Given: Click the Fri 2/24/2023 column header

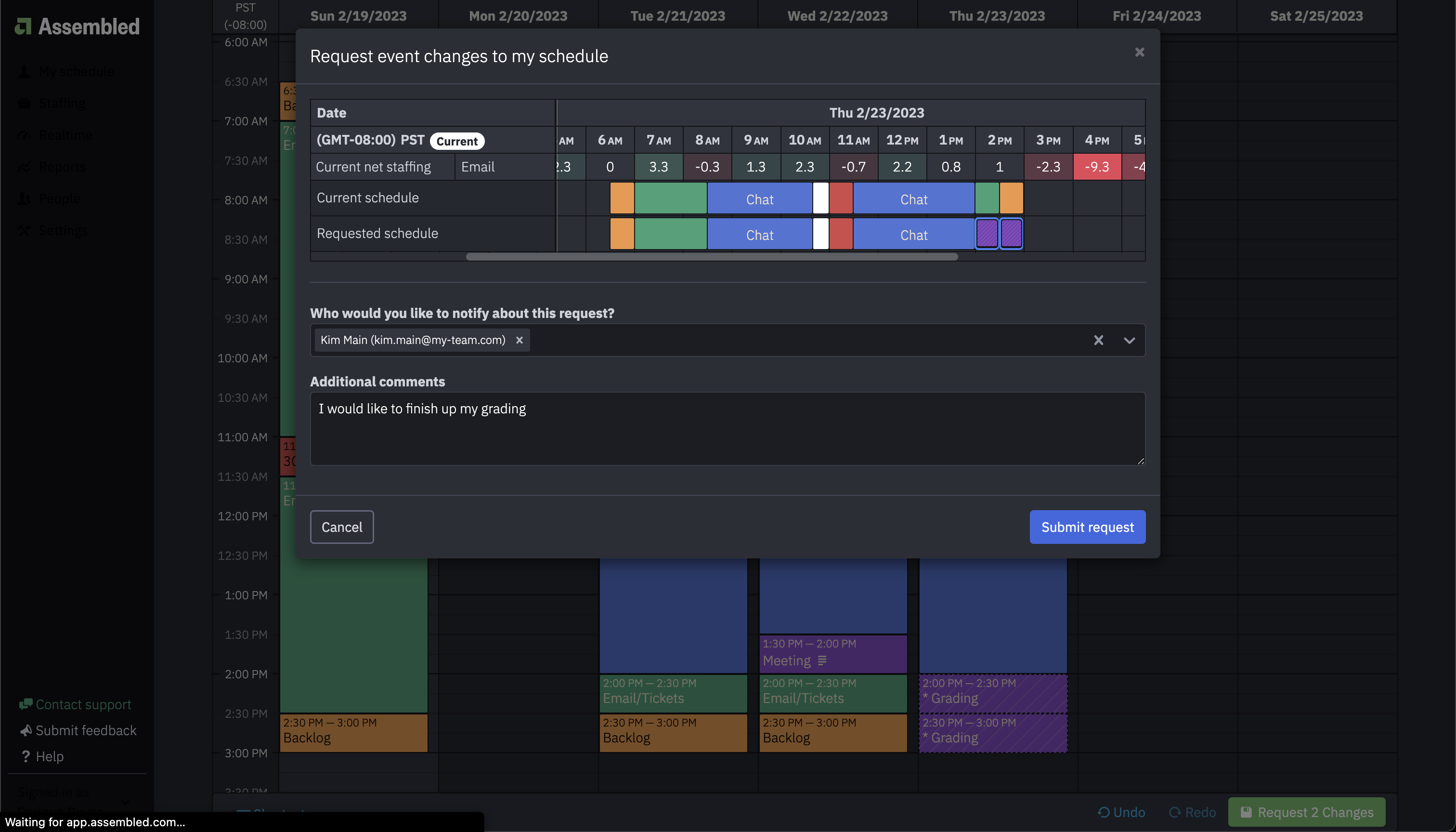Looking at the screenshot, I should 1157,16.
